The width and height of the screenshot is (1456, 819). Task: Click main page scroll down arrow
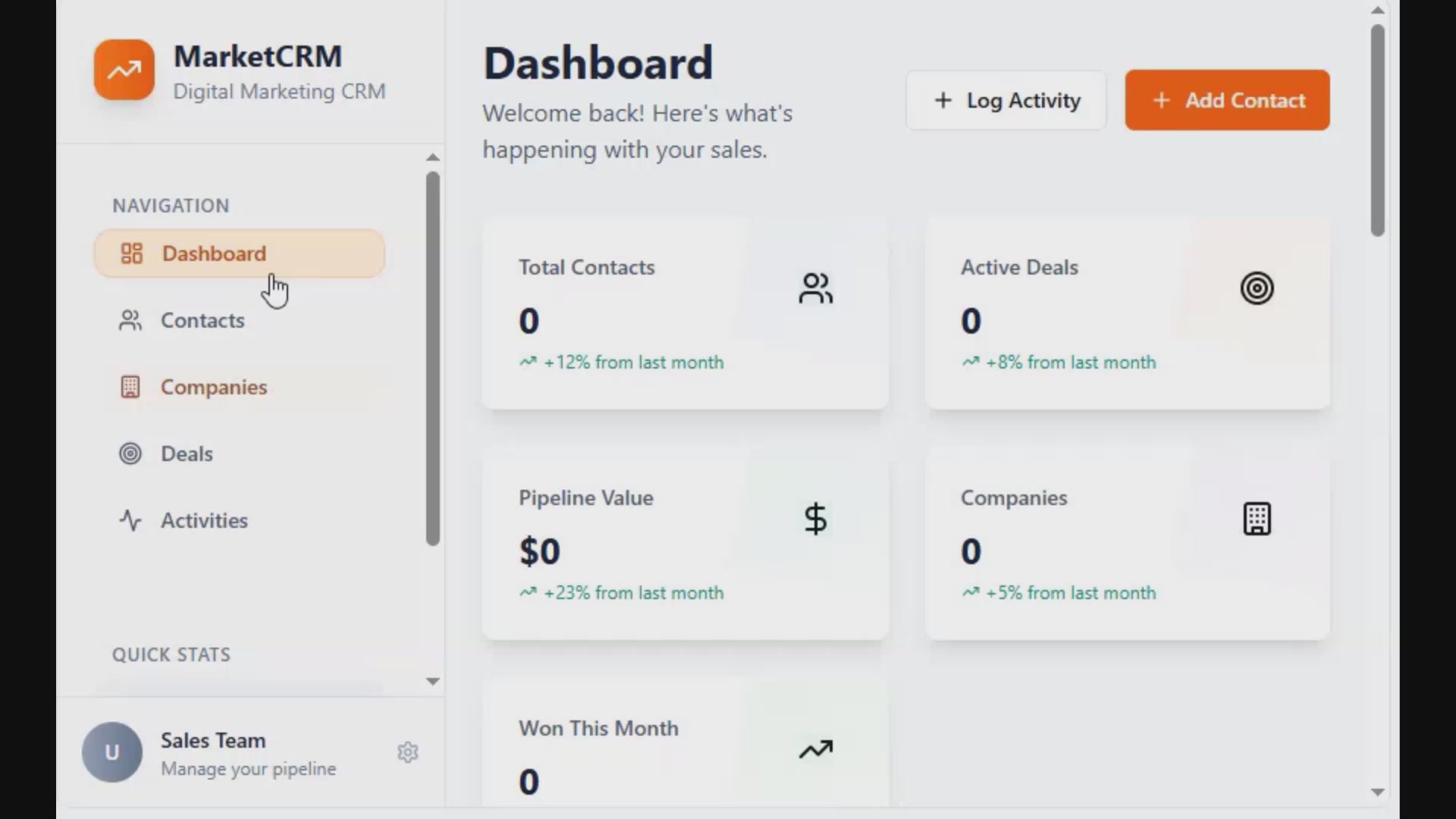[x=1378, y=792]
